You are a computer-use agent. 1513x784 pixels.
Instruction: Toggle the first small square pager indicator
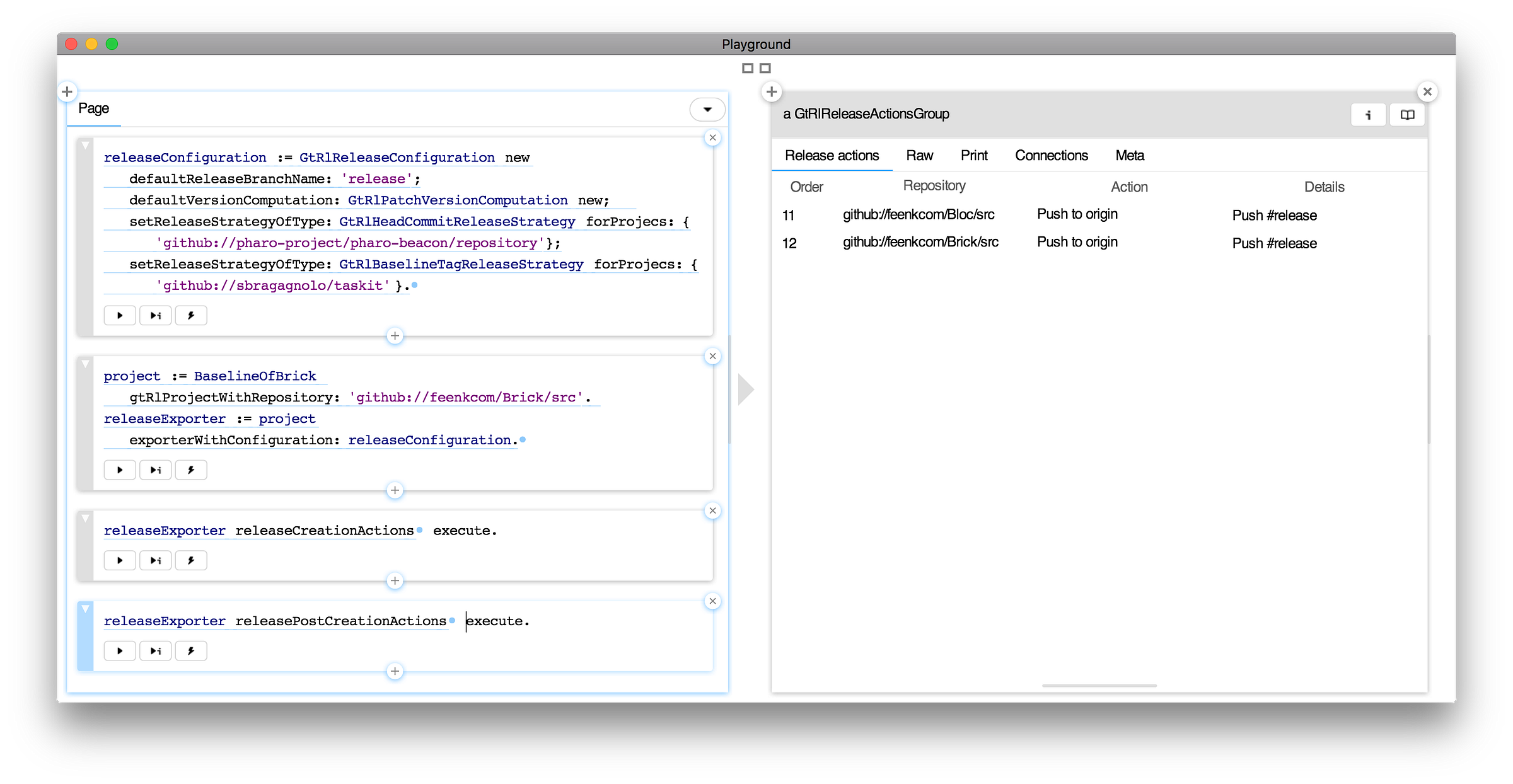(x=748, y=68)
